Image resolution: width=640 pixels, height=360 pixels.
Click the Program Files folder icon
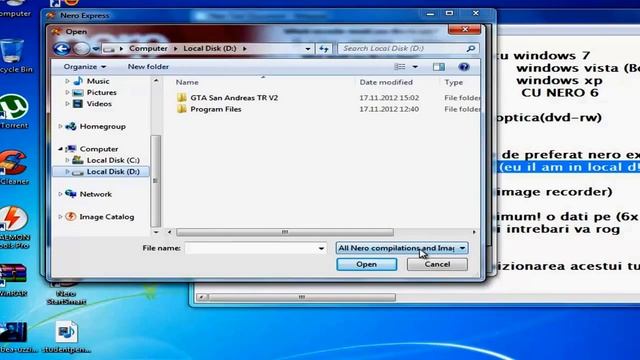pos(182,109)
